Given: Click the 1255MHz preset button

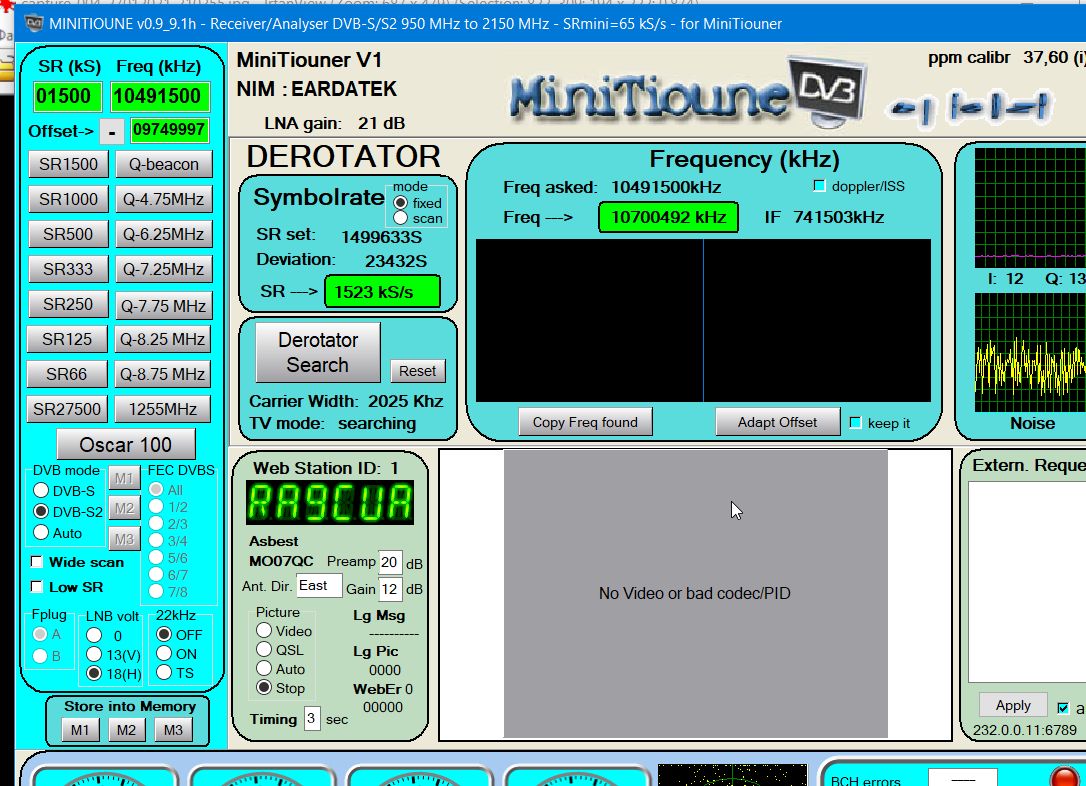Looking at the screenshot, I should tap(163, 409).
